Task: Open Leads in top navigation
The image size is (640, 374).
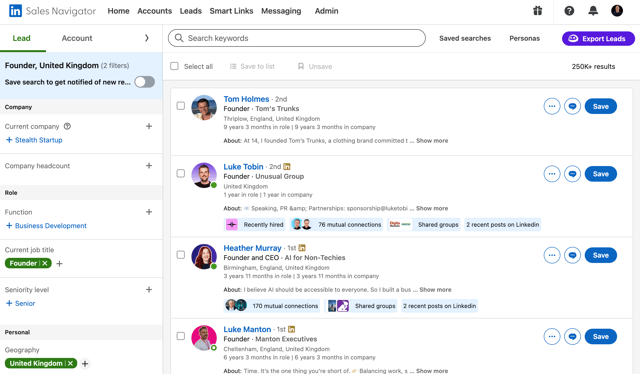Action: point(191,11)
